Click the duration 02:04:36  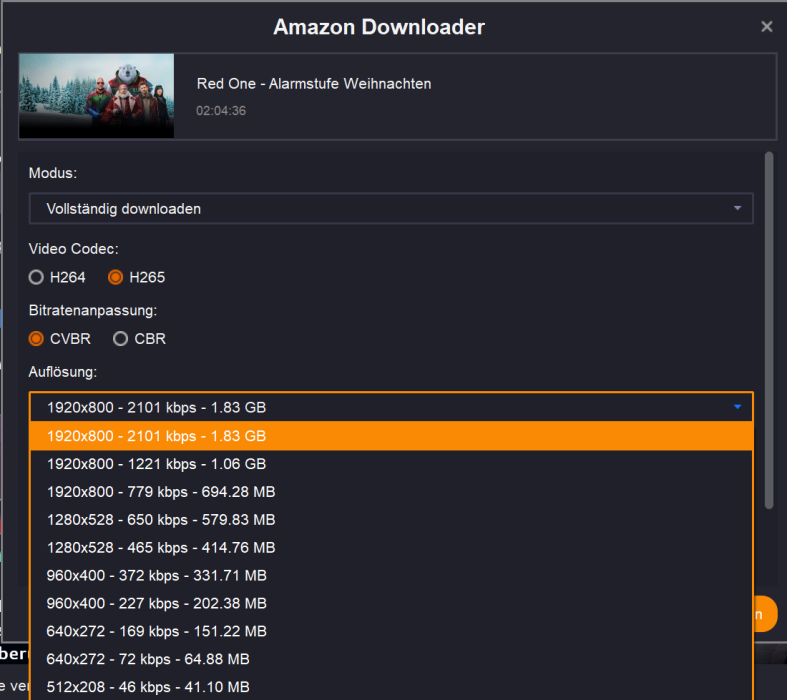221,110
